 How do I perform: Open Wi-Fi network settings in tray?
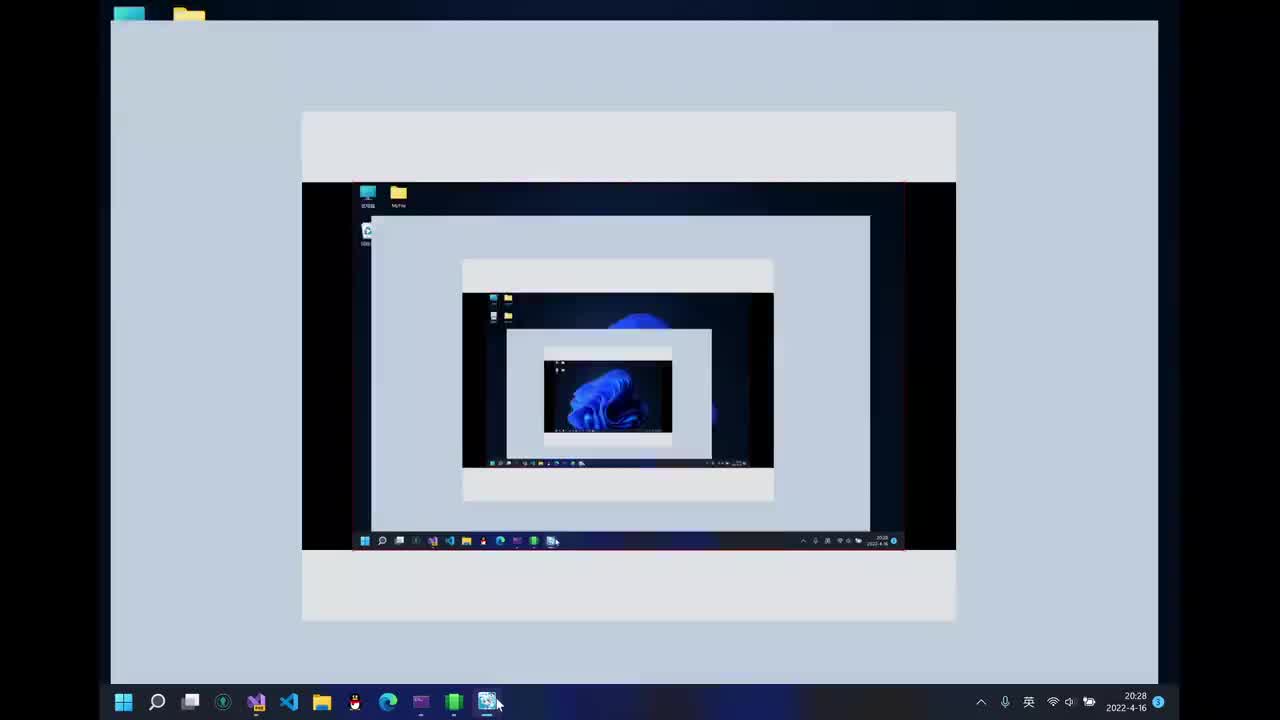[1053, 702]
